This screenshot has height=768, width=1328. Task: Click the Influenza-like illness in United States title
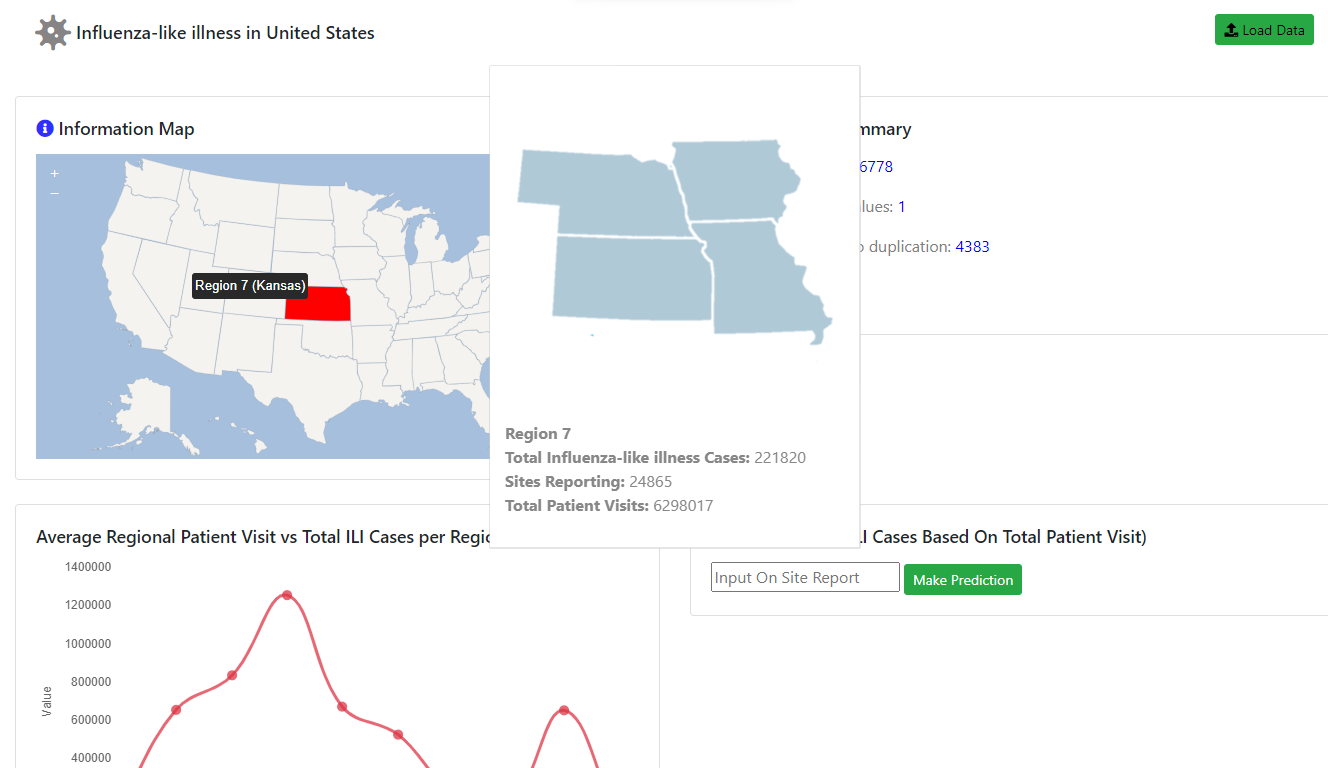pos(225,33)
